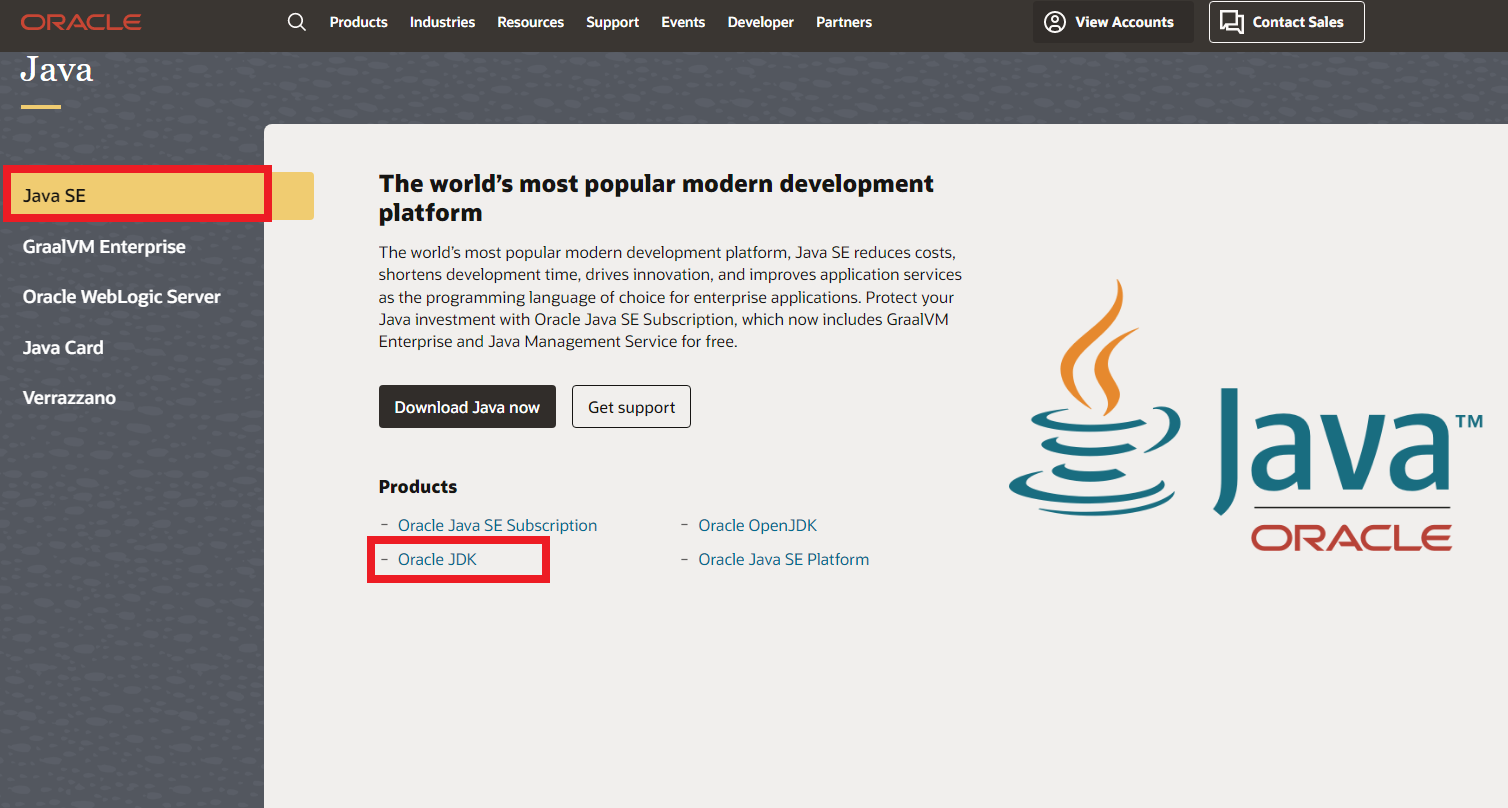
Task: Open the Oracle JDK link
Action: pyautogui.click(x=437, y=559)
